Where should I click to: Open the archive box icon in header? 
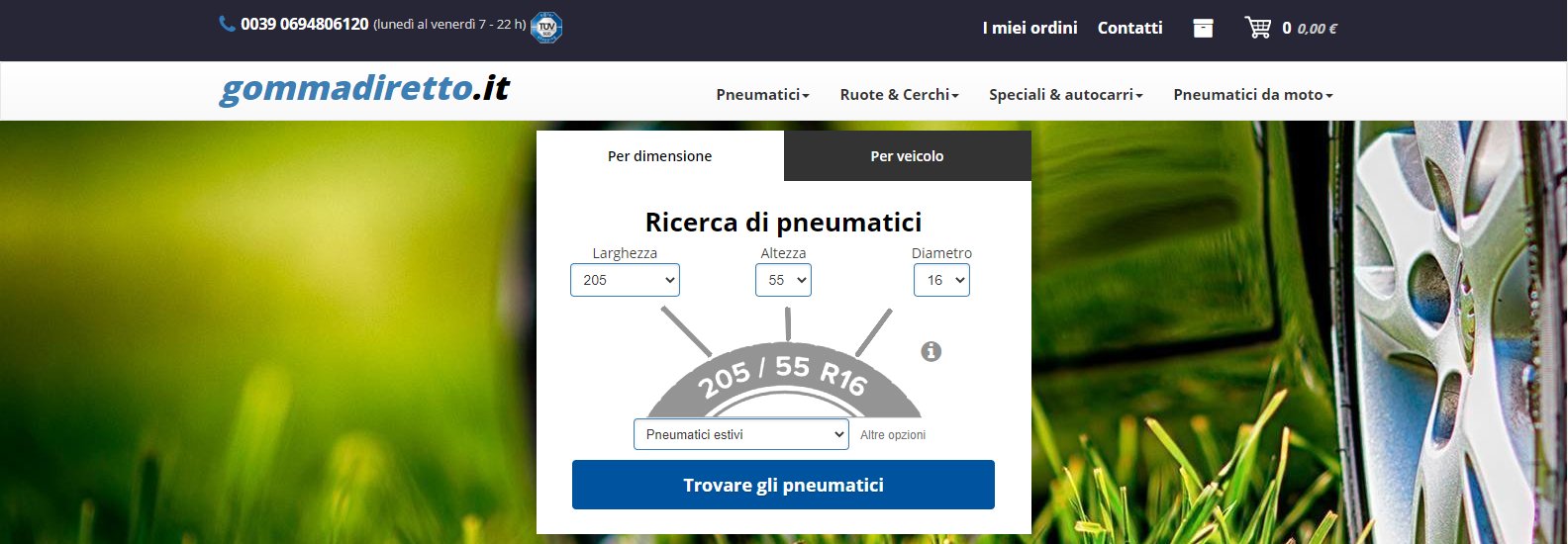[x=1203, y=28]
